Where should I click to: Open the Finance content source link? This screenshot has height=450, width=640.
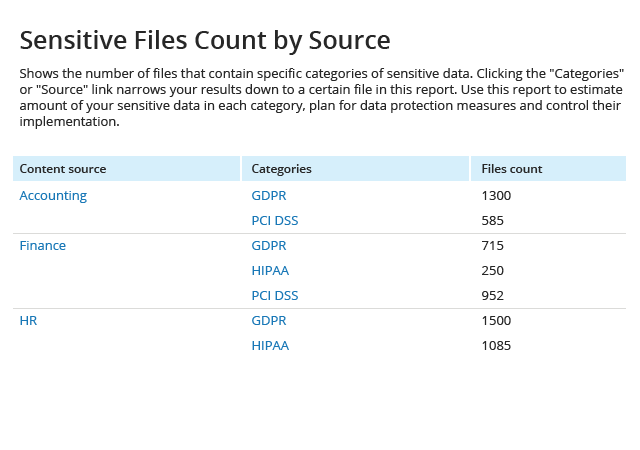click(x=42, y=245)
